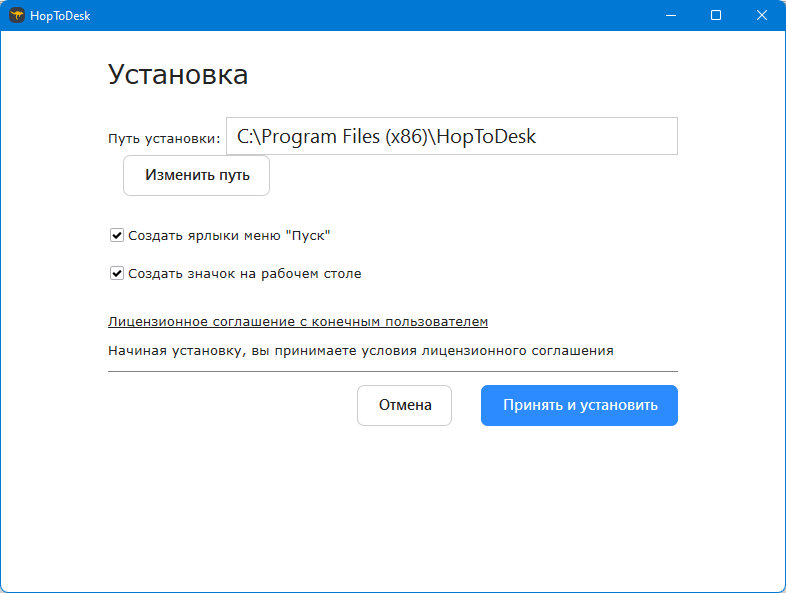The image size is (786, 593).
Task: Click the HopToDesk logo in title bar
Action: tap(16, 15)
